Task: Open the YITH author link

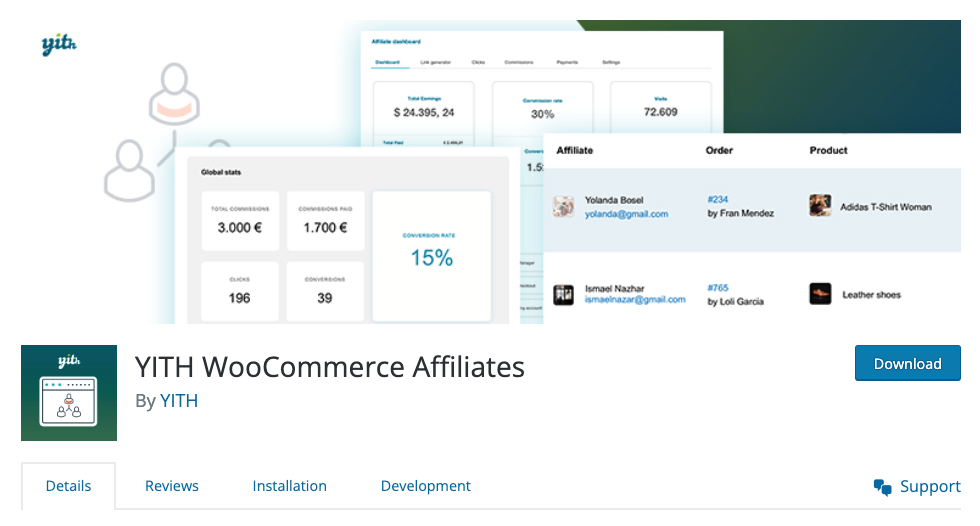Action: [179, 400]
